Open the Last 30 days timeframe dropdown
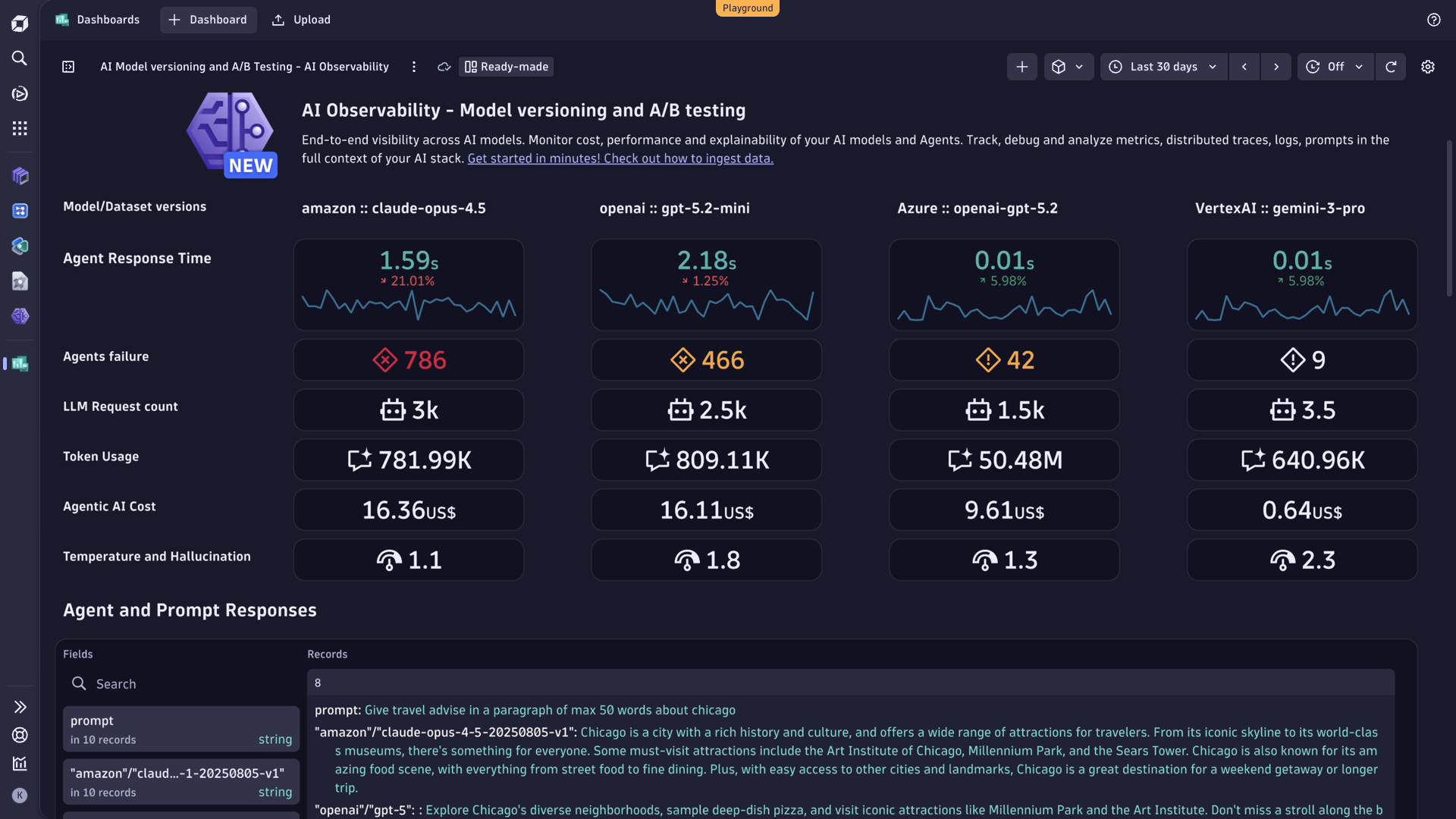The width and height of the screenshot is (1456, 819). [x=1163, y=67]
